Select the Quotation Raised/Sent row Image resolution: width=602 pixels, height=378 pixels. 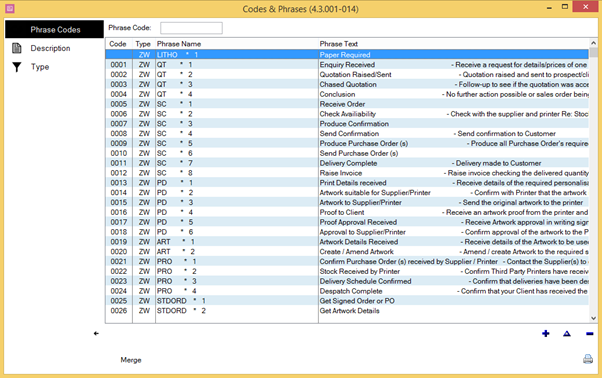point(347,74)
